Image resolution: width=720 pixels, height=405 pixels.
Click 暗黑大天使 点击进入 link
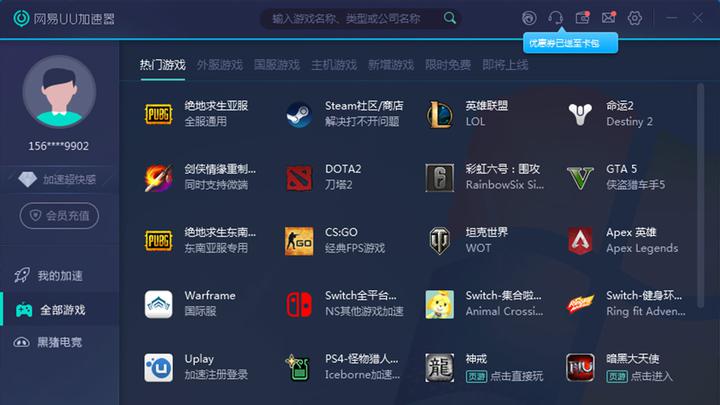(x=651, y=376)
